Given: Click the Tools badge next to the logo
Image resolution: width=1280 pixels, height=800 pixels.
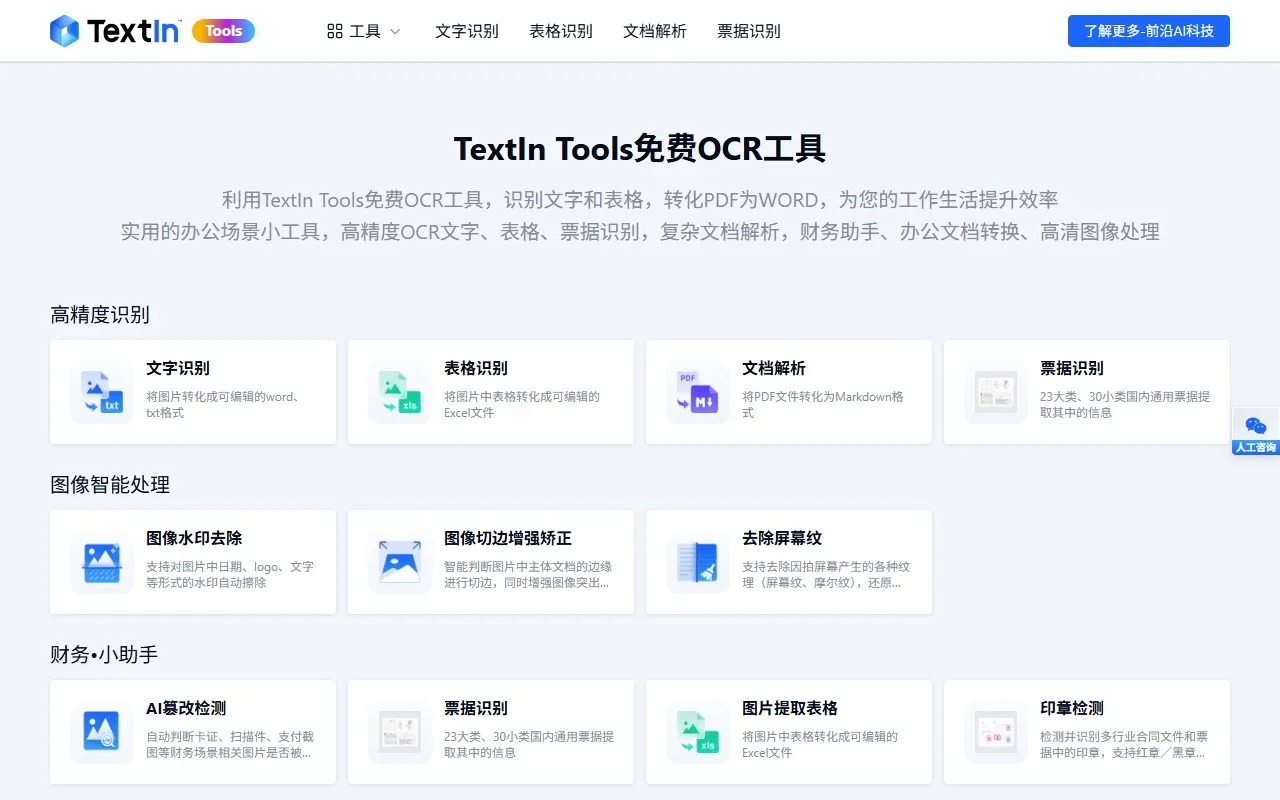Looking at the screenshot, I should pyautogui.click(x=222, y=31).
